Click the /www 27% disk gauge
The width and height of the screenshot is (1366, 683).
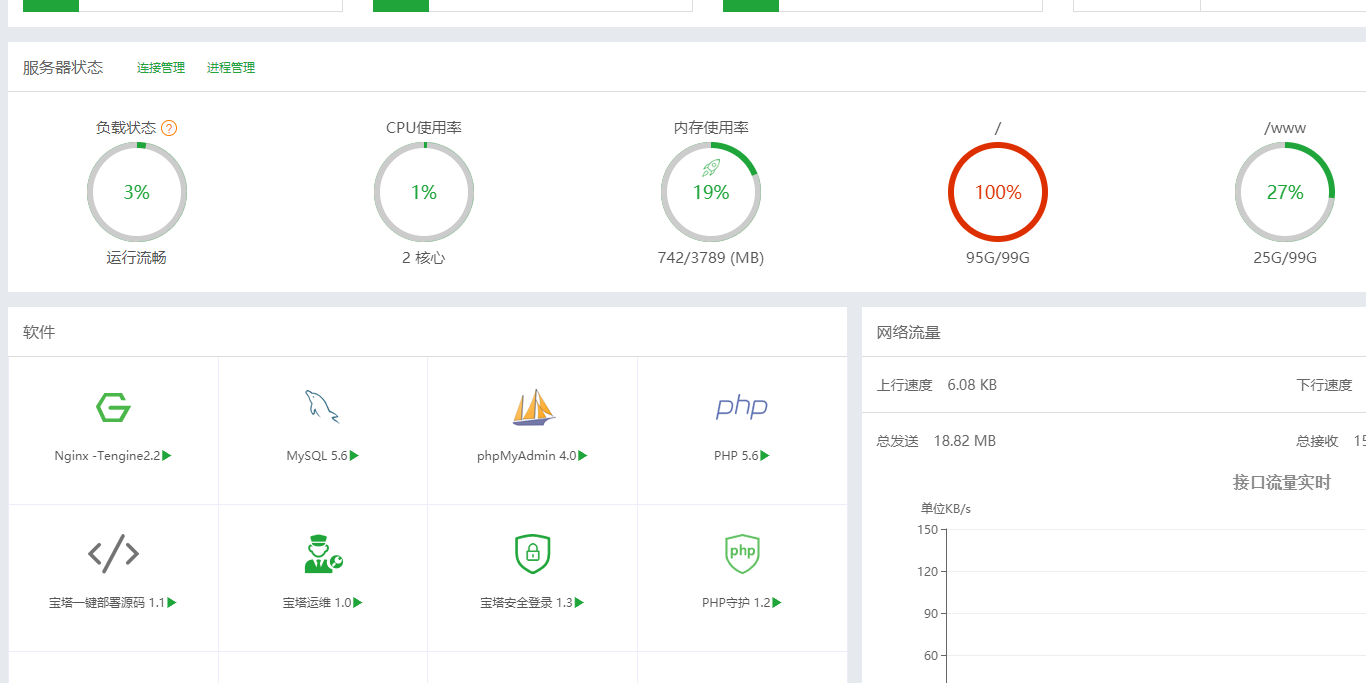[1285, 192]
